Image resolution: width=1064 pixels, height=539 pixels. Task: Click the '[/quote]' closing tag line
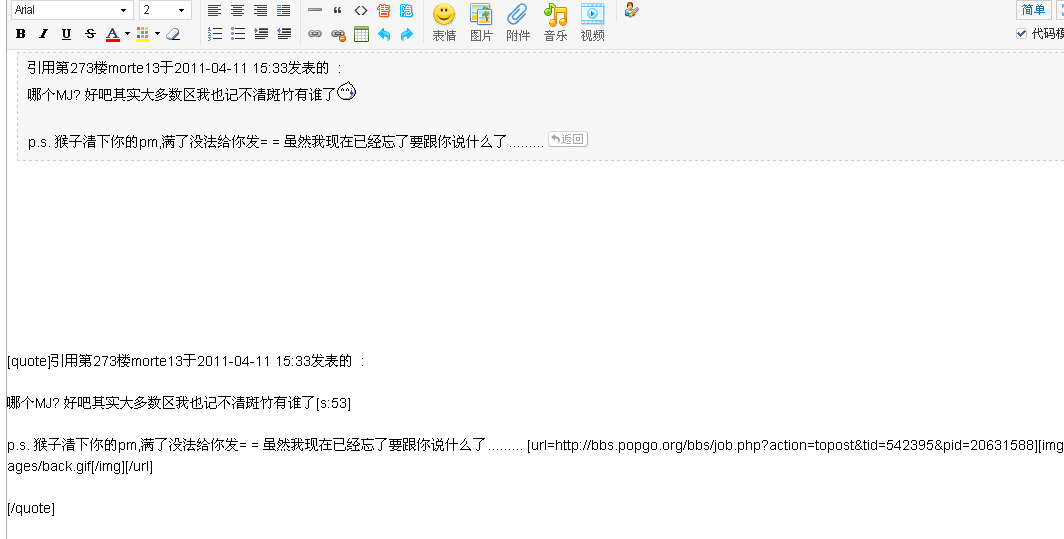pos(31,508)
